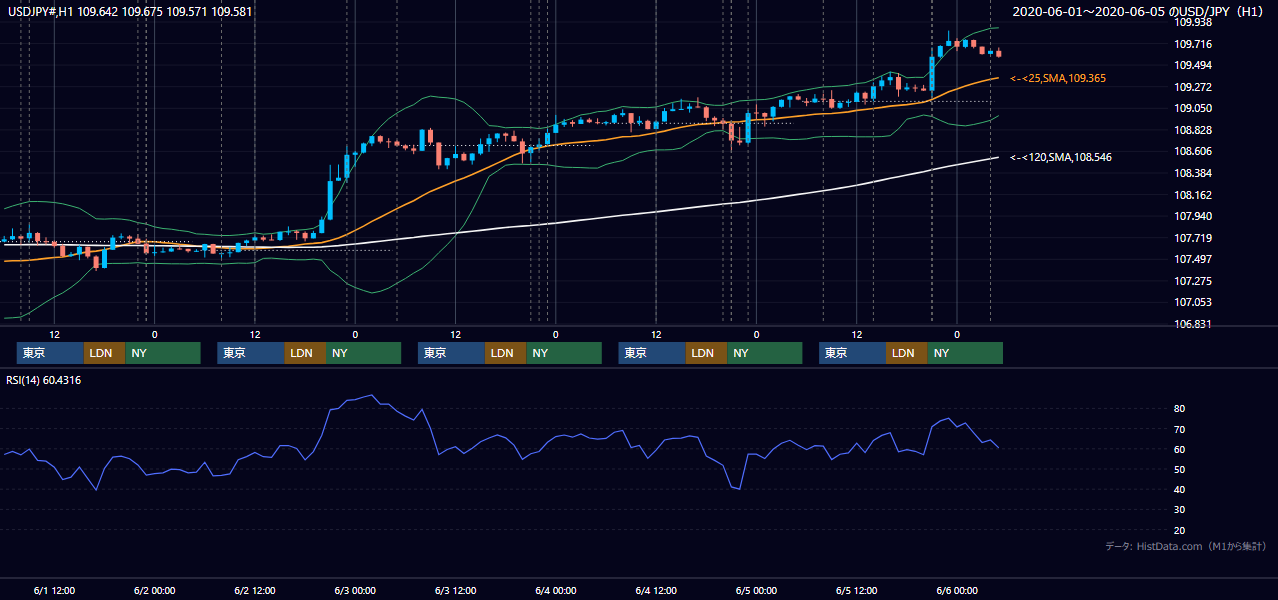Click the 6/2 00:00 time axis label

pyautogui.click(x=154, y=591)
